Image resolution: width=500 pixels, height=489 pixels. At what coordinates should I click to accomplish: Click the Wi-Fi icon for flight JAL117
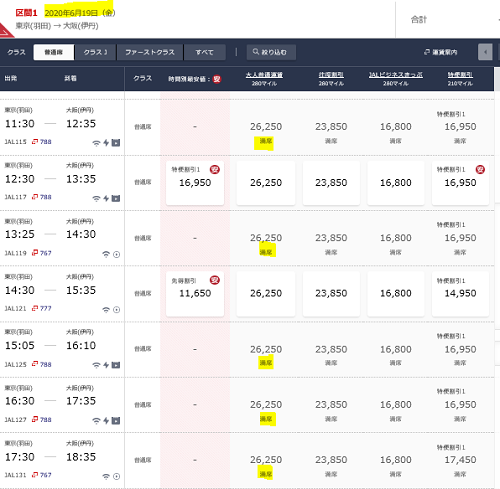pyautogui.click(x=96, y=199)
